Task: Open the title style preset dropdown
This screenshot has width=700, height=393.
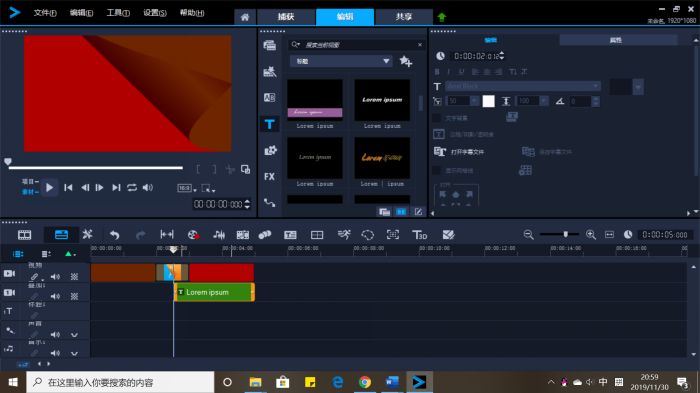Action: [638, 87]
